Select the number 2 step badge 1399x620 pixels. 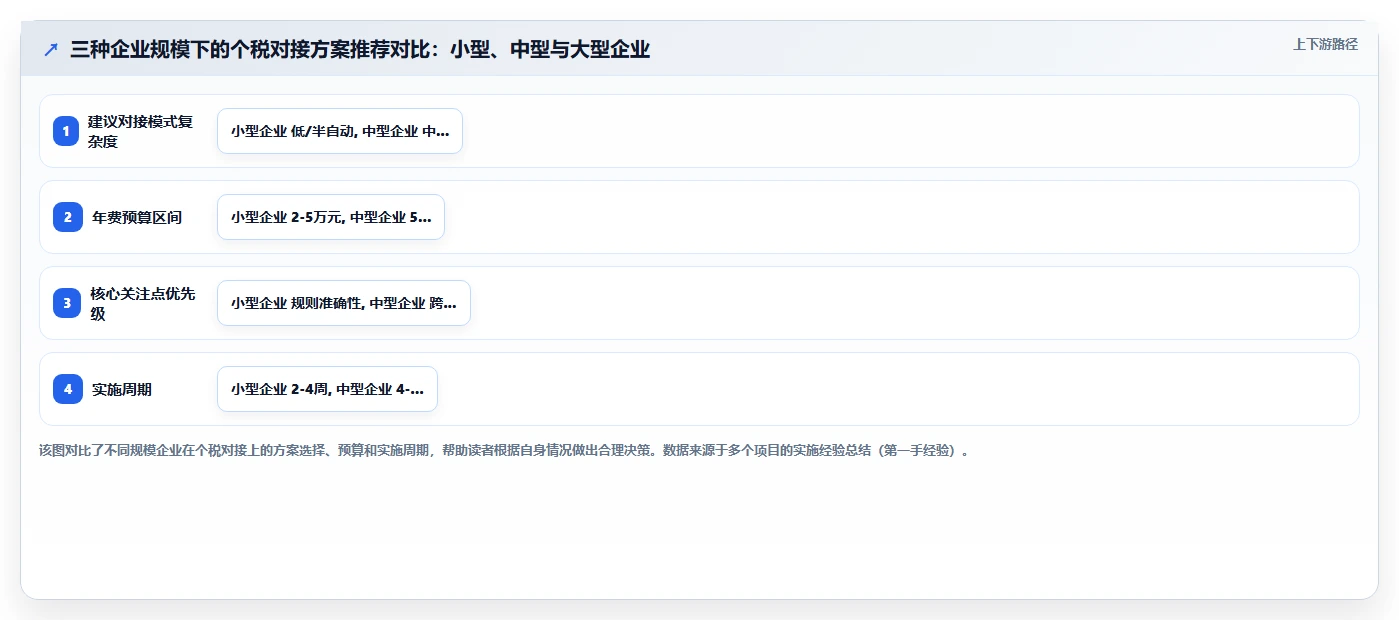pos(68,217)
